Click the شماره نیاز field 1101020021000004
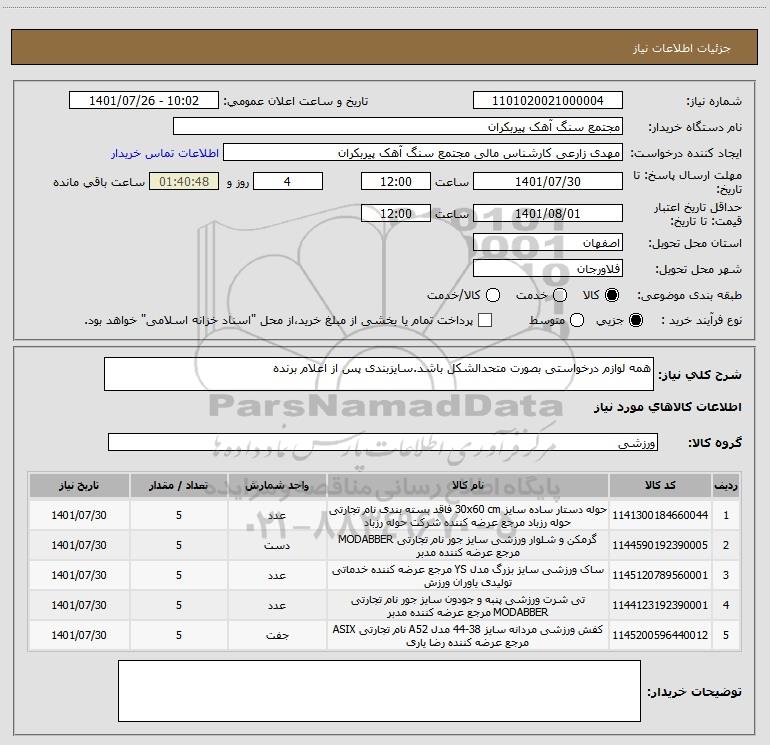This screenshot has height=745, width=770. (548, 101)
